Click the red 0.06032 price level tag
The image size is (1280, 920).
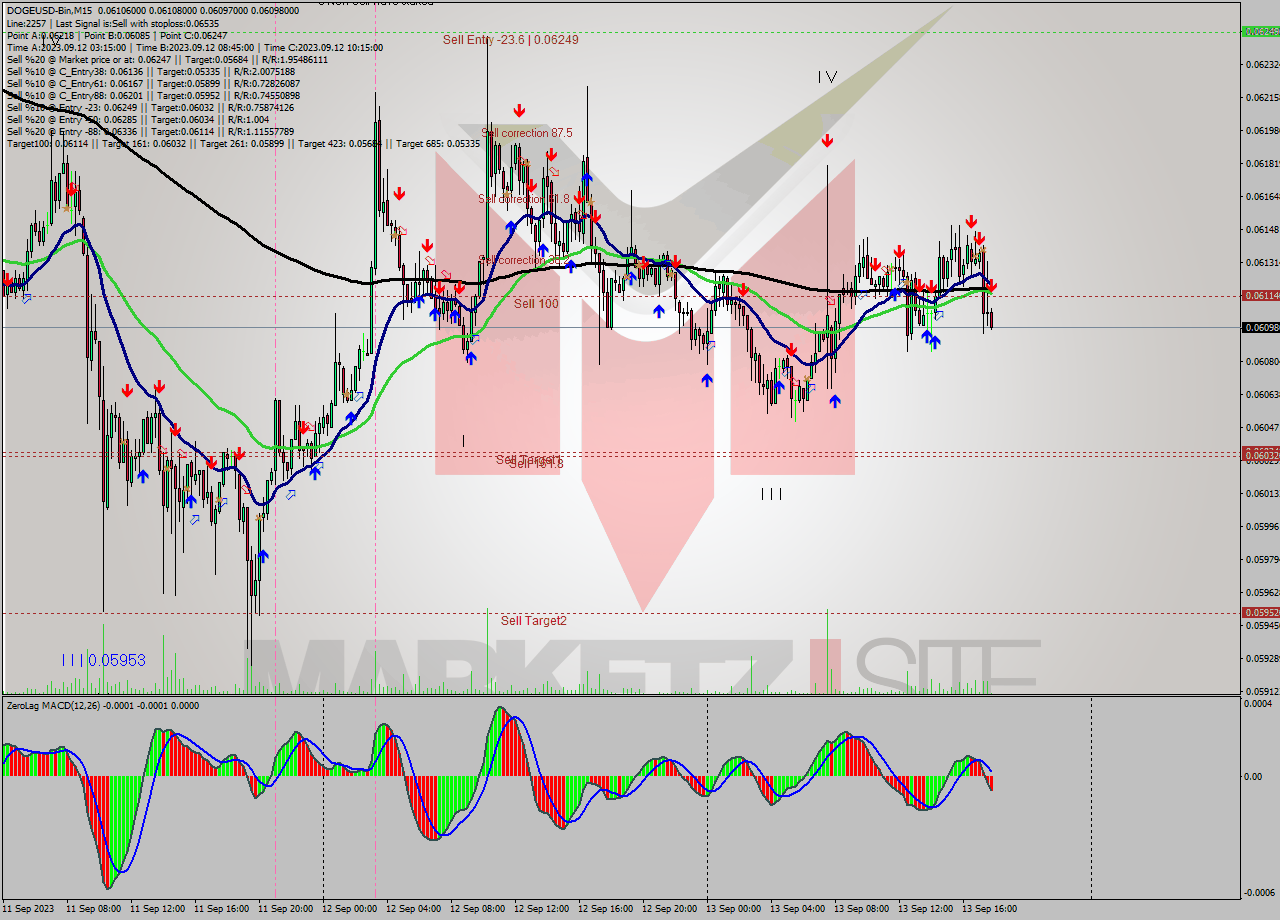(x=1259, y=455)
